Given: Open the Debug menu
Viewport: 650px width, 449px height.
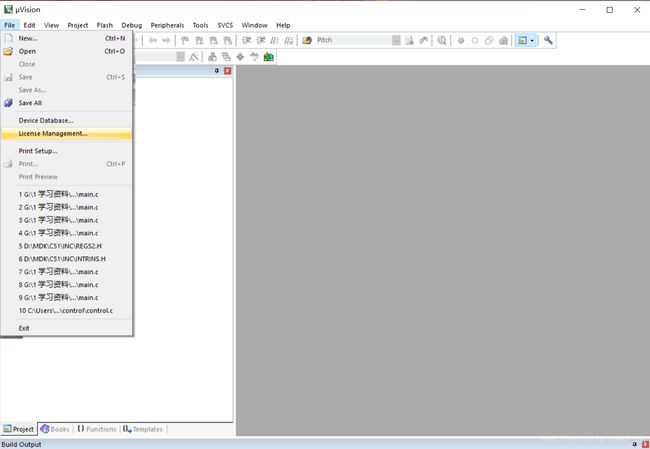Looking at the screenshot, I should pos(132,25).
